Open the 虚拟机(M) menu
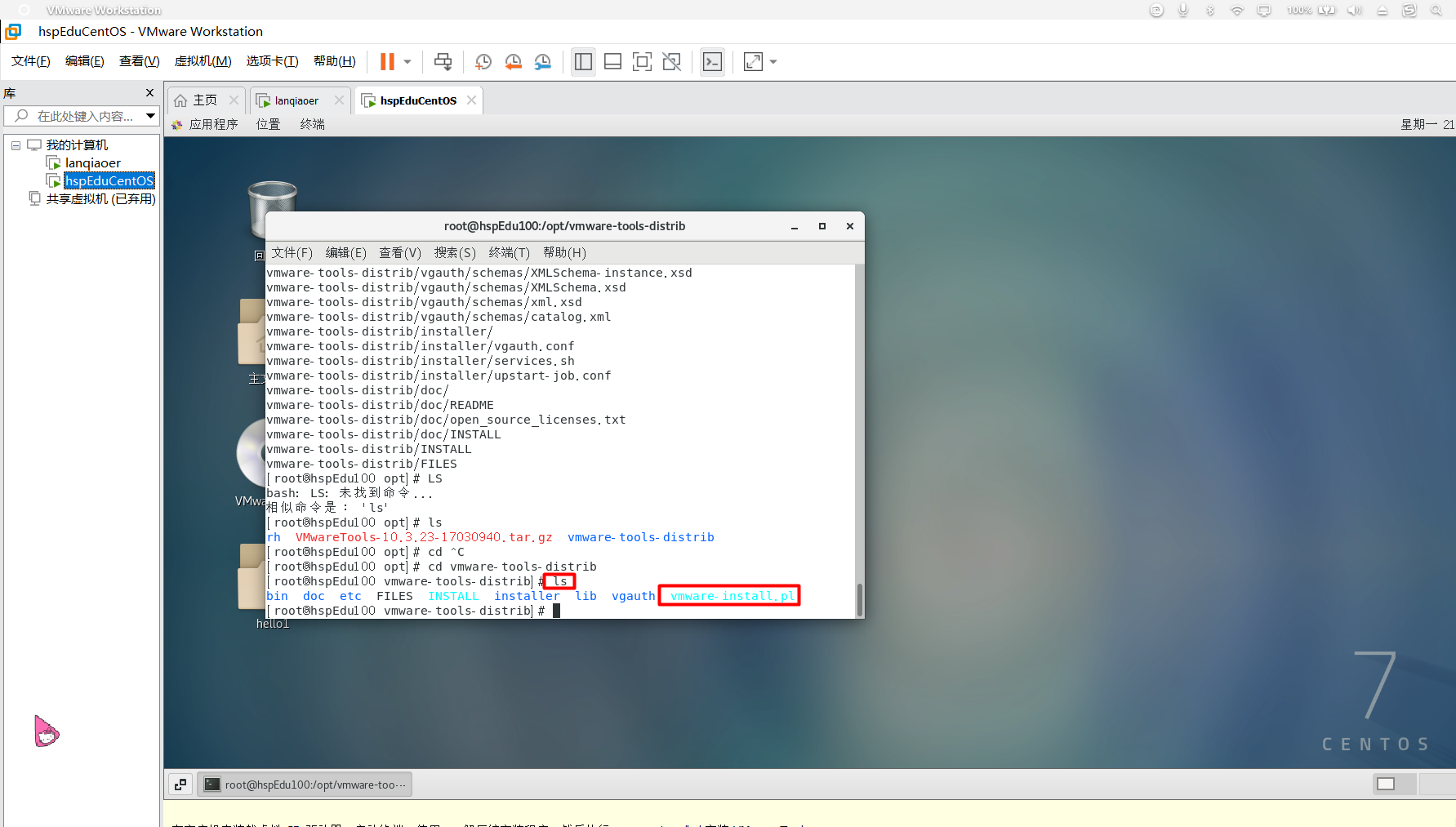 (203, 61)
